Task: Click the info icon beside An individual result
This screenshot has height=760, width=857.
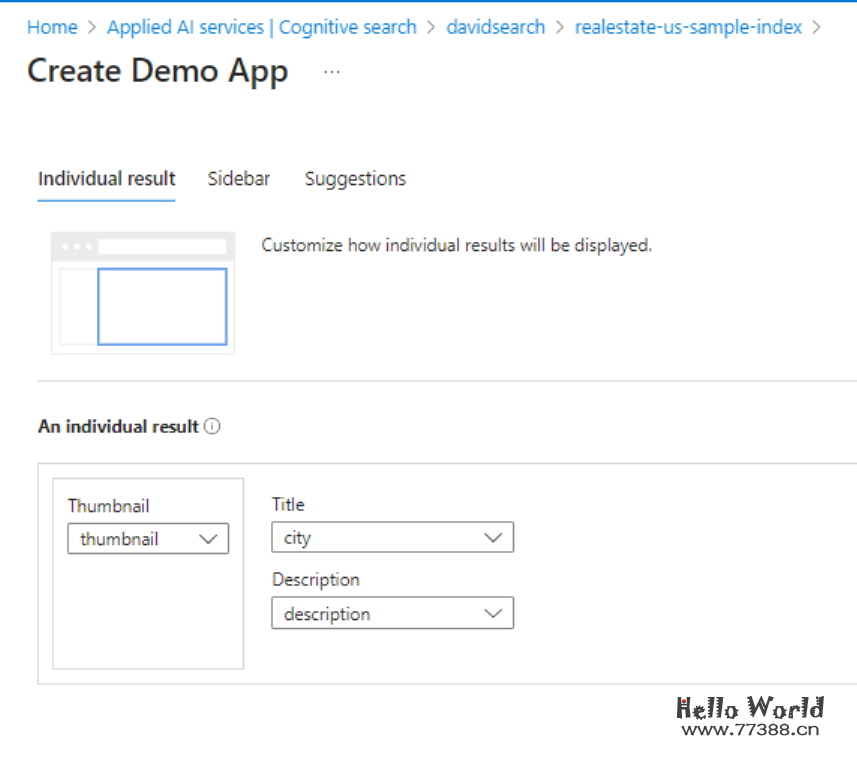Action: tap(212, 426)
